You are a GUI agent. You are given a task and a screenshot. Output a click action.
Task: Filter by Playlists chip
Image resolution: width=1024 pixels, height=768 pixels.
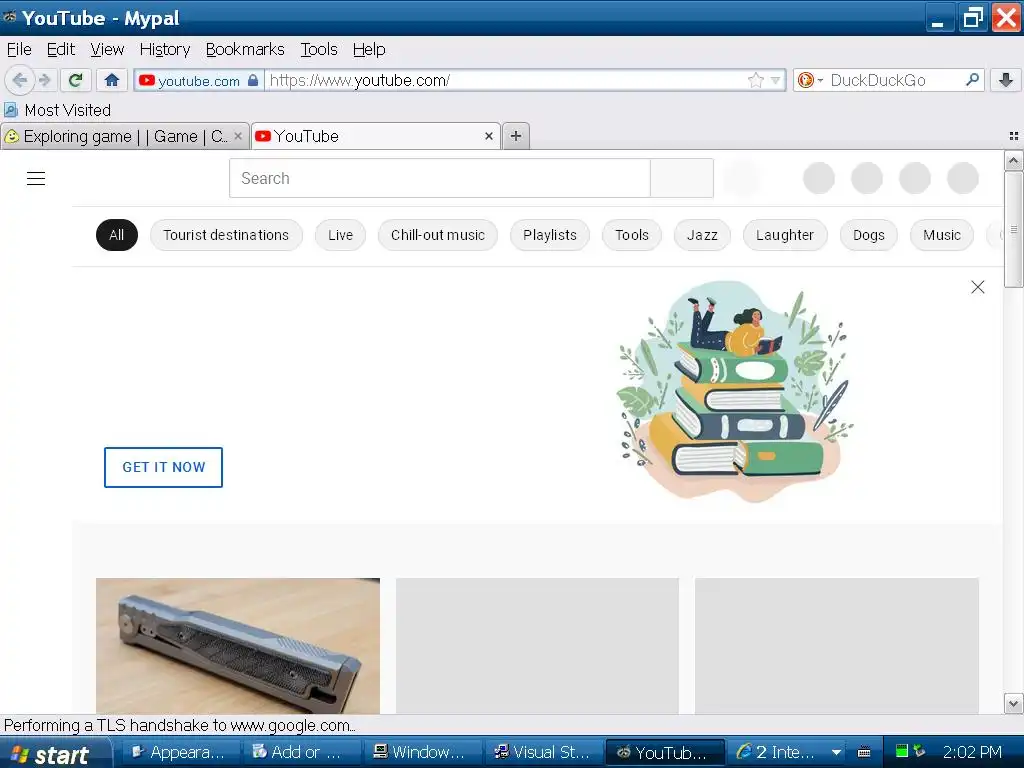pyautogui.click(x=550, y=235)
